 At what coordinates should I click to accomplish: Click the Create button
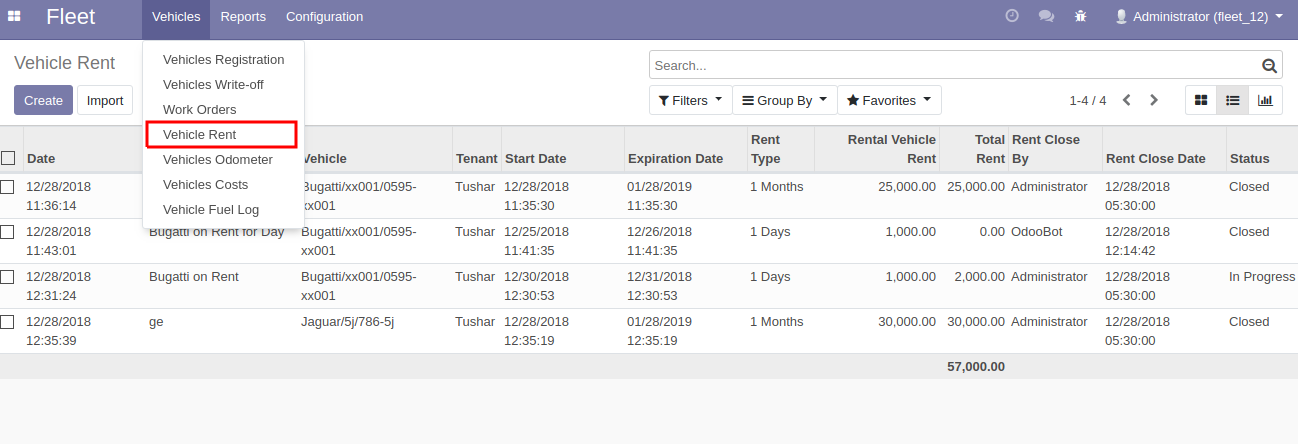click(x=43, y=100)
